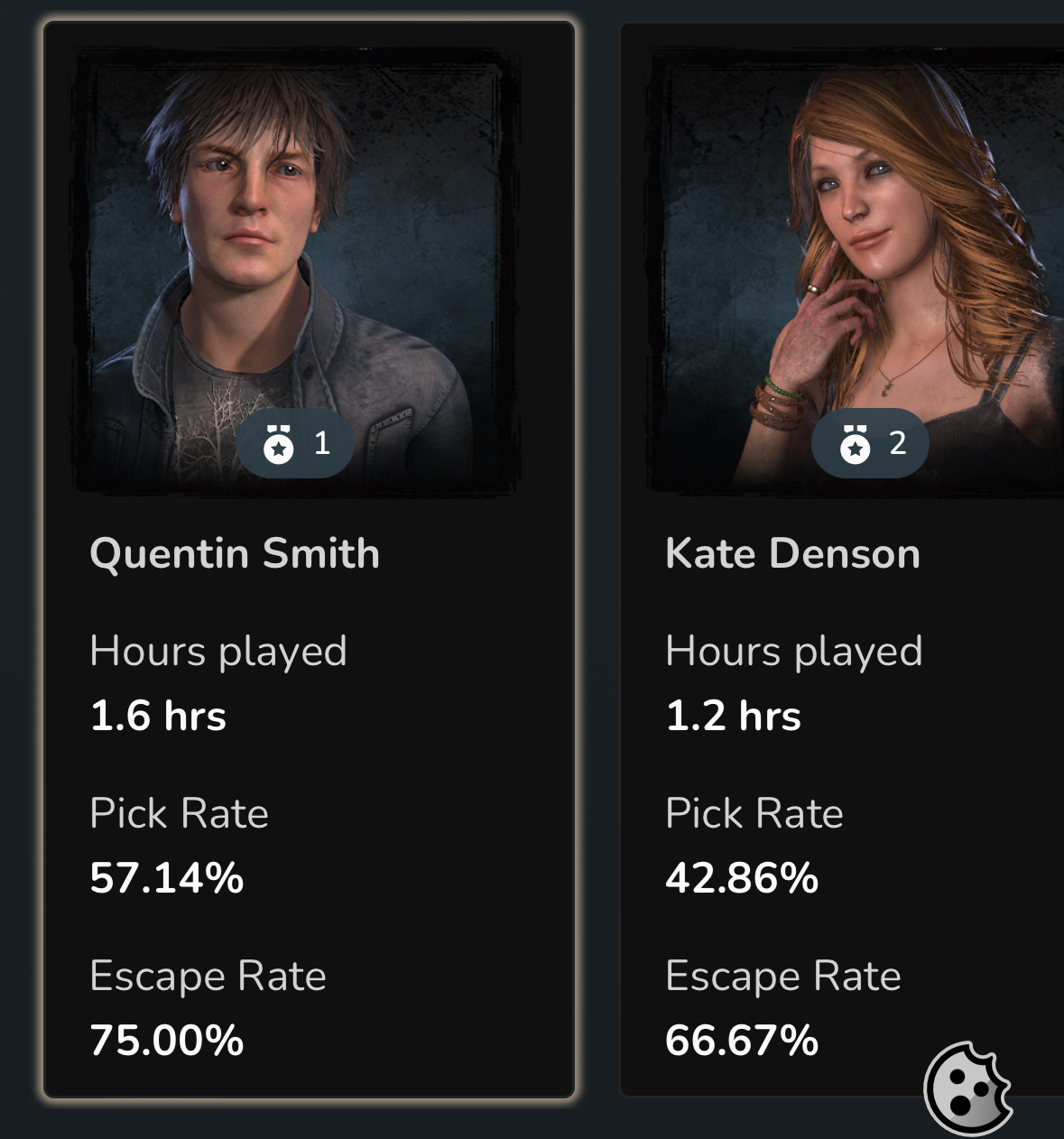Click the medal icon on Quentin's portrait

pos(279,444)
